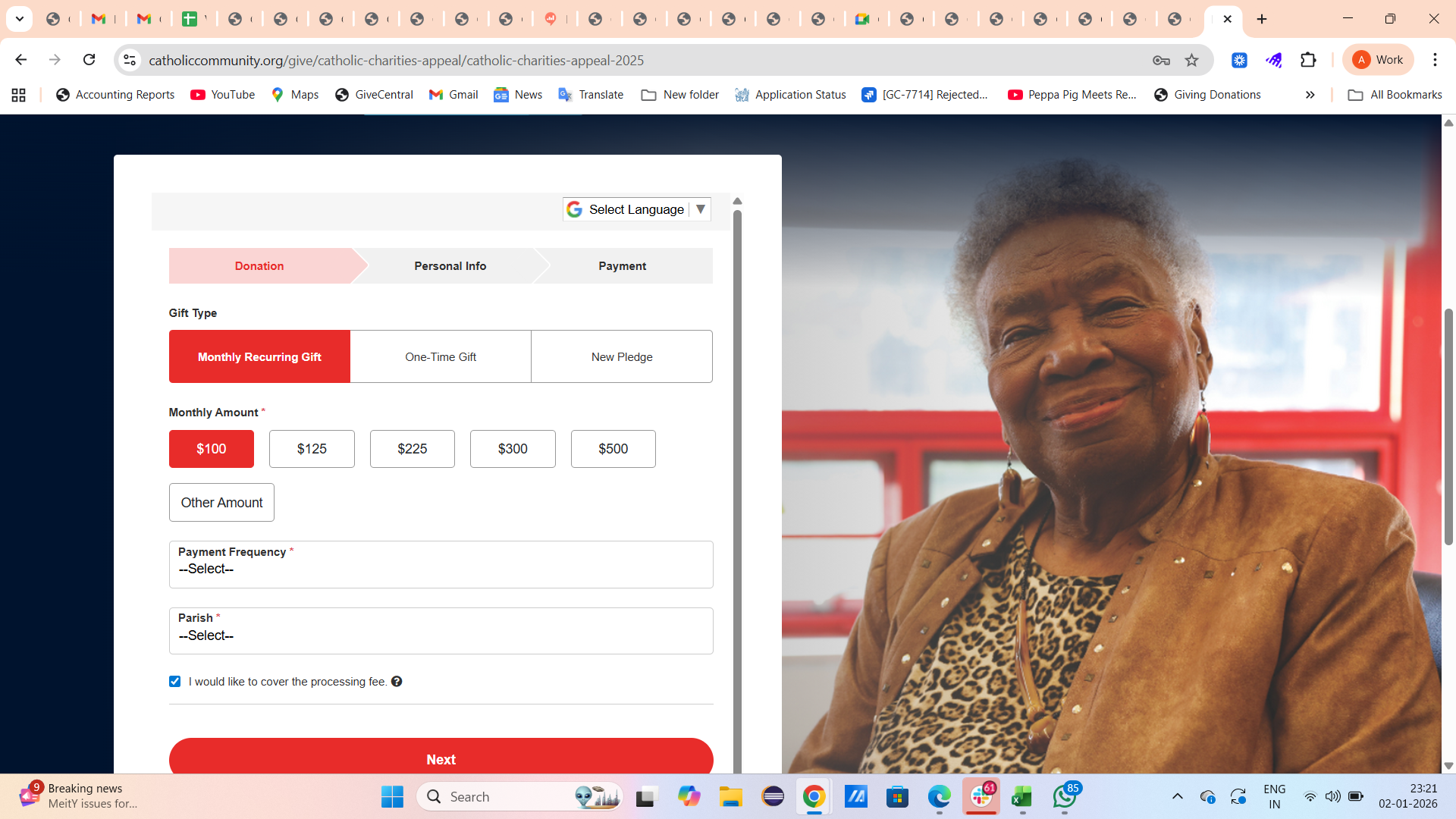
Task: Uncheck the cover processing fee checkbox
Action: pos(175,682)
